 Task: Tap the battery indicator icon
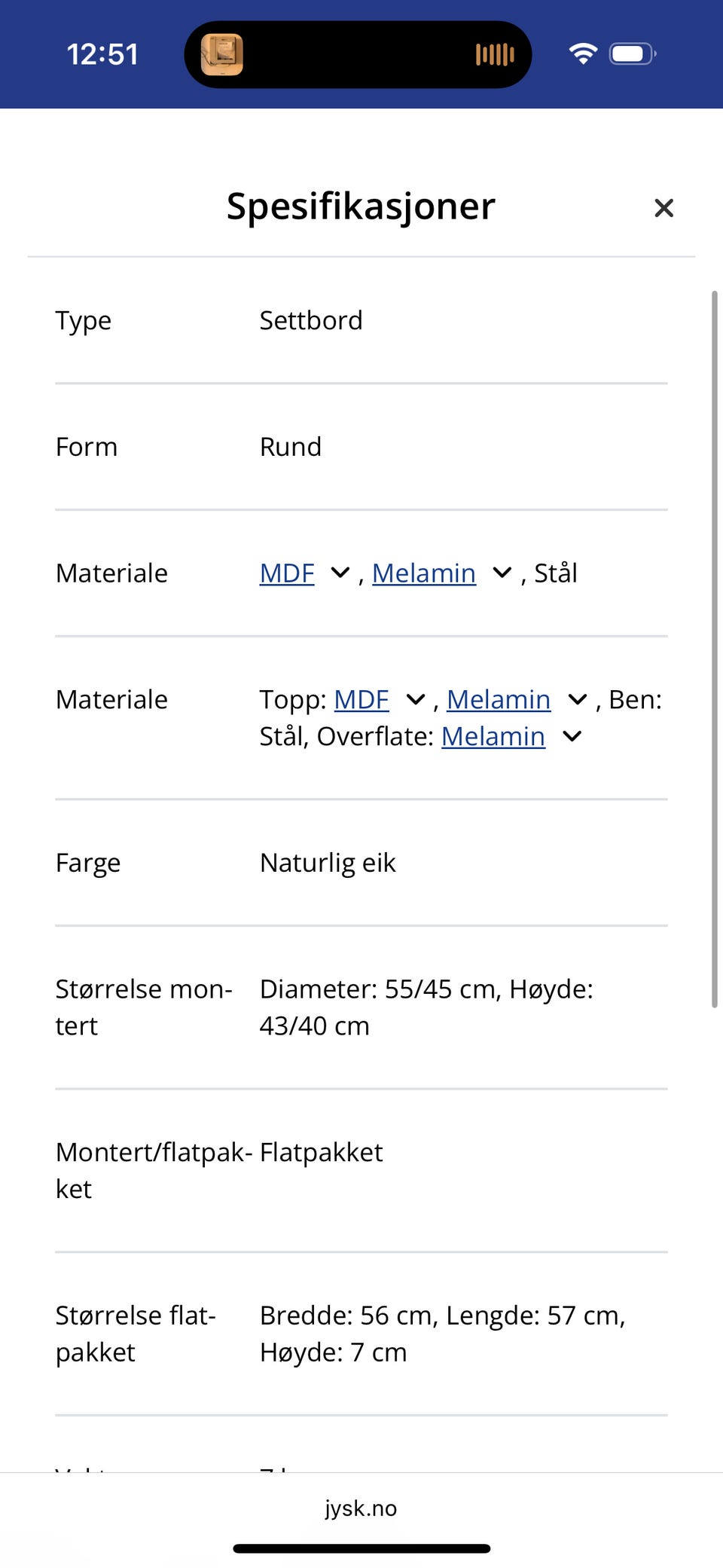pos(633,53)
